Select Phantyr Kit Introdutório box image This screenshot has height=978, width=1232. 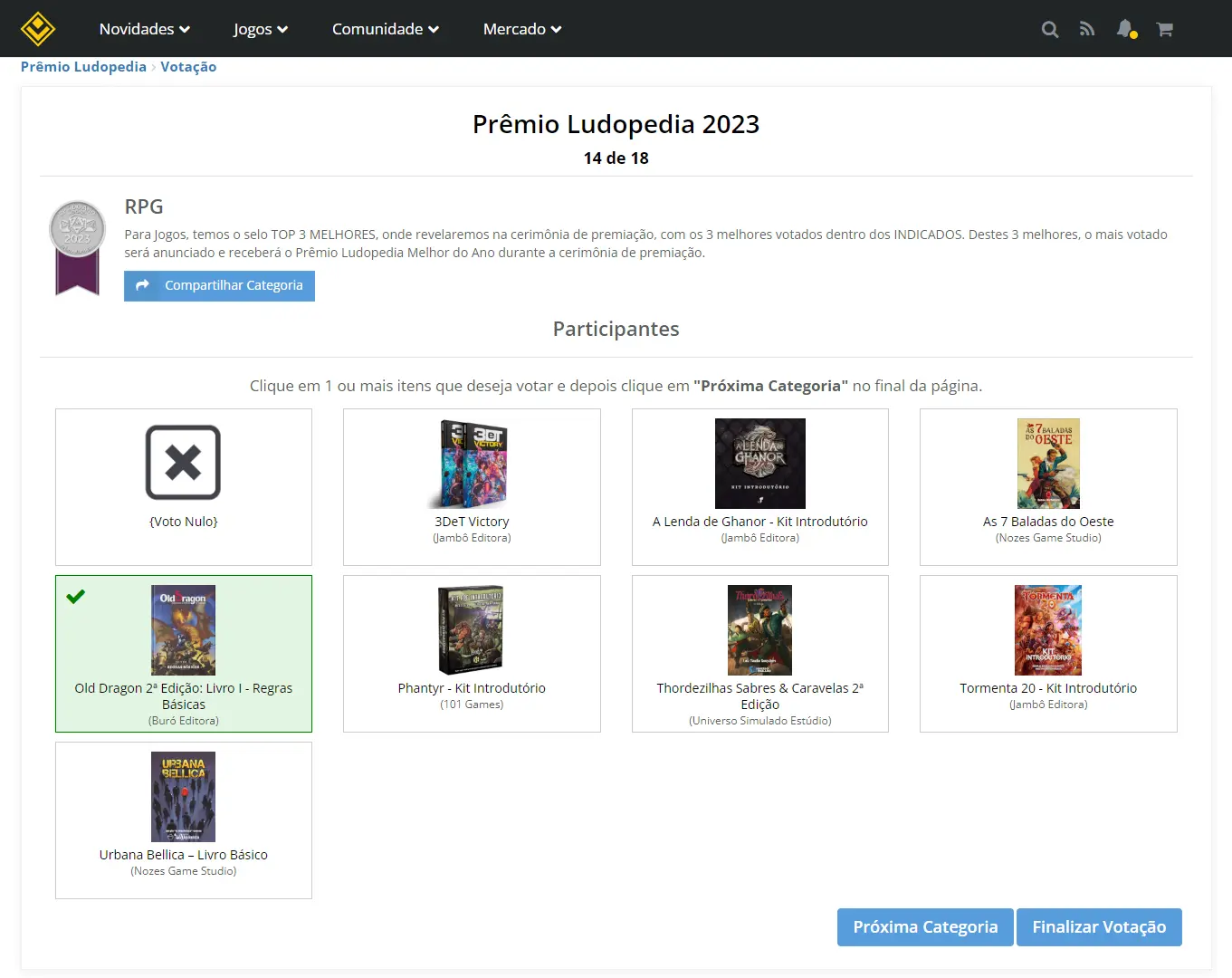coord(472,630)
